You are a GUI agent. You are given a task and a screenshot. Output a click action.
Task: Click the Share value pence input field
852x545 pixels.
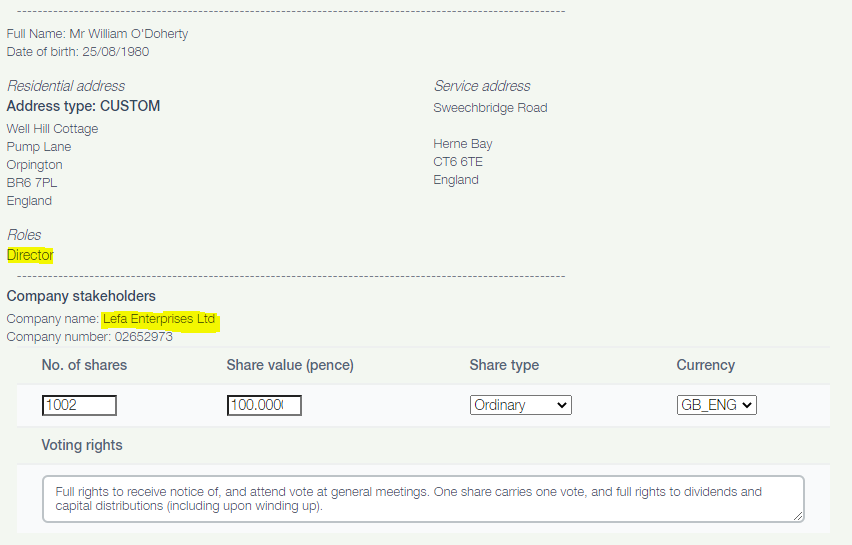[x=264, y=405]
